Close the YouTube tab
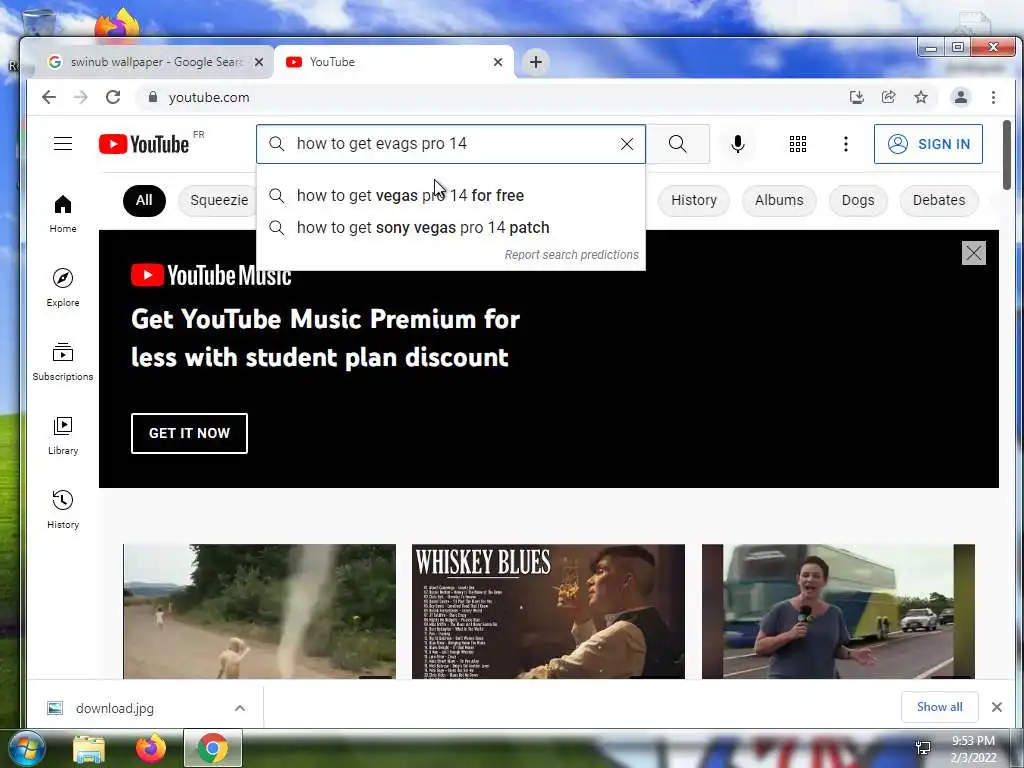The height and width of the screenshot is (768, 1024). tap(498, 62)
